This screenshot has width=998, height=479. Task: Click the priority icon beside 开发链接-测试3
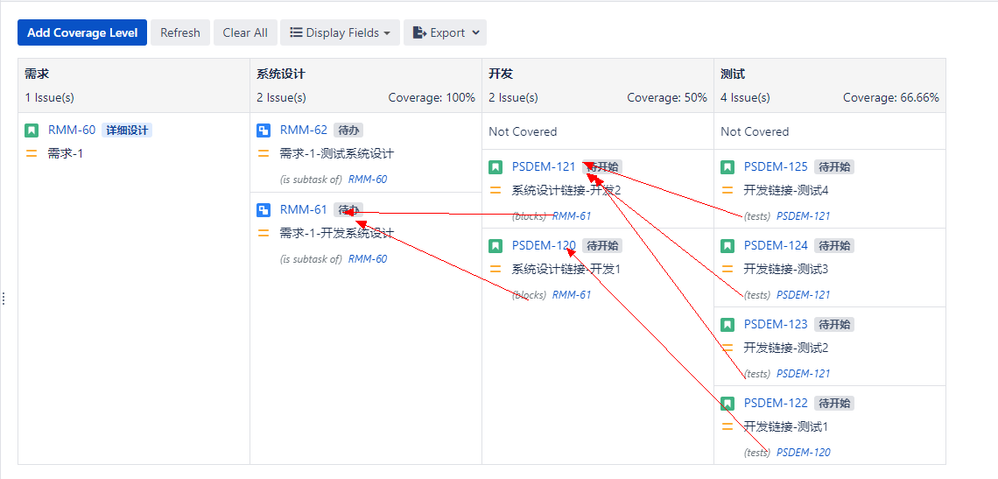pyautogui.click(x=727, y=269)
